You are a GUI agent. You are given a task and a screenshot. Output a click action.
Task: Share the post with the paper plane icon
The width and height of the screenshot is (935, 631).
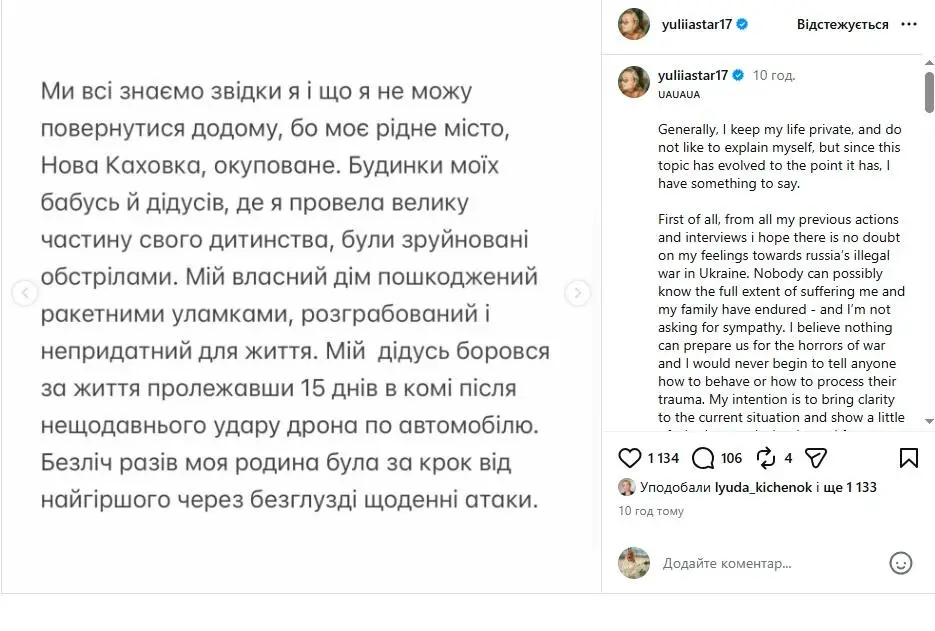click(816, 458)
